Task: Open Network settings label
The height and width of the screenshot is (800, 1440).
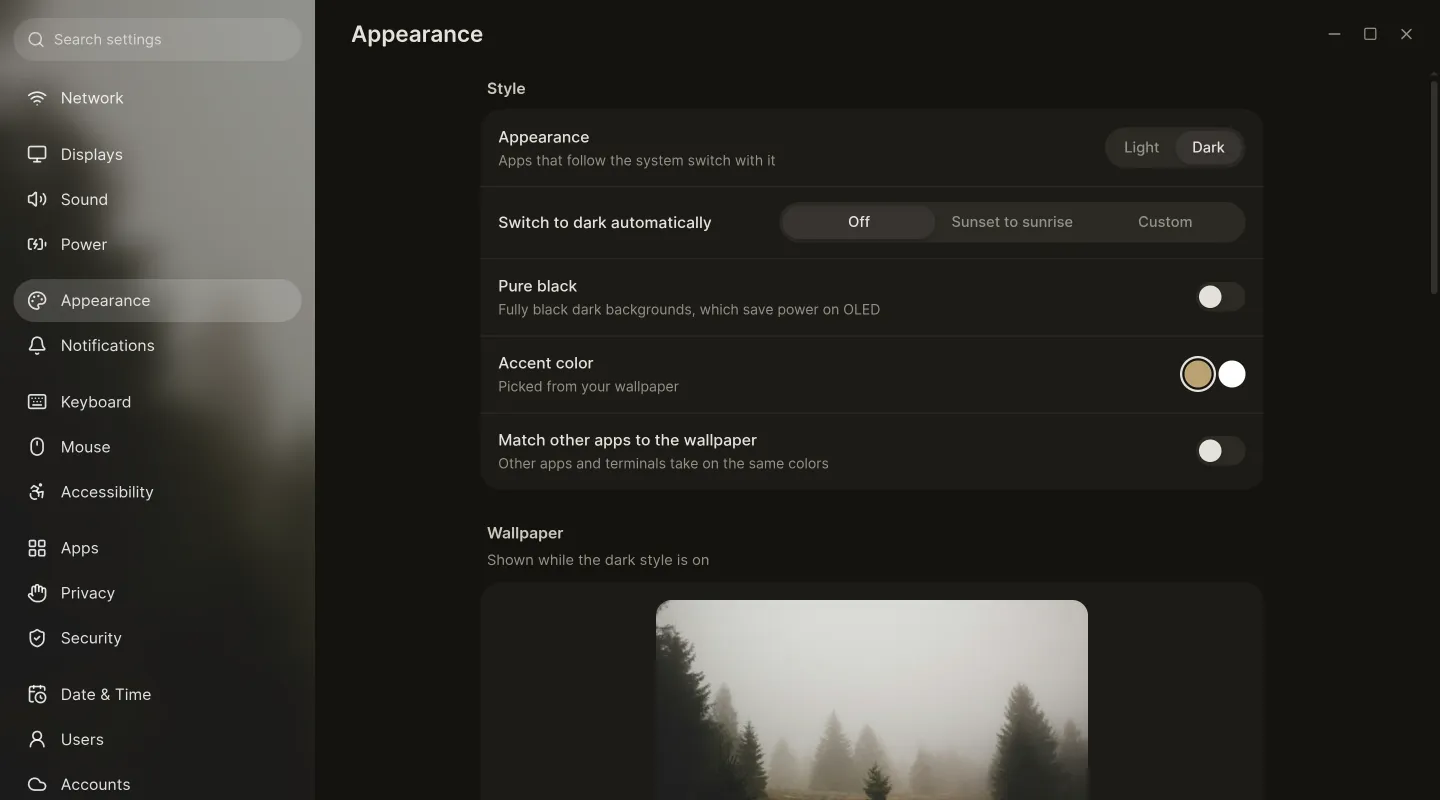Action: [92, 98]
